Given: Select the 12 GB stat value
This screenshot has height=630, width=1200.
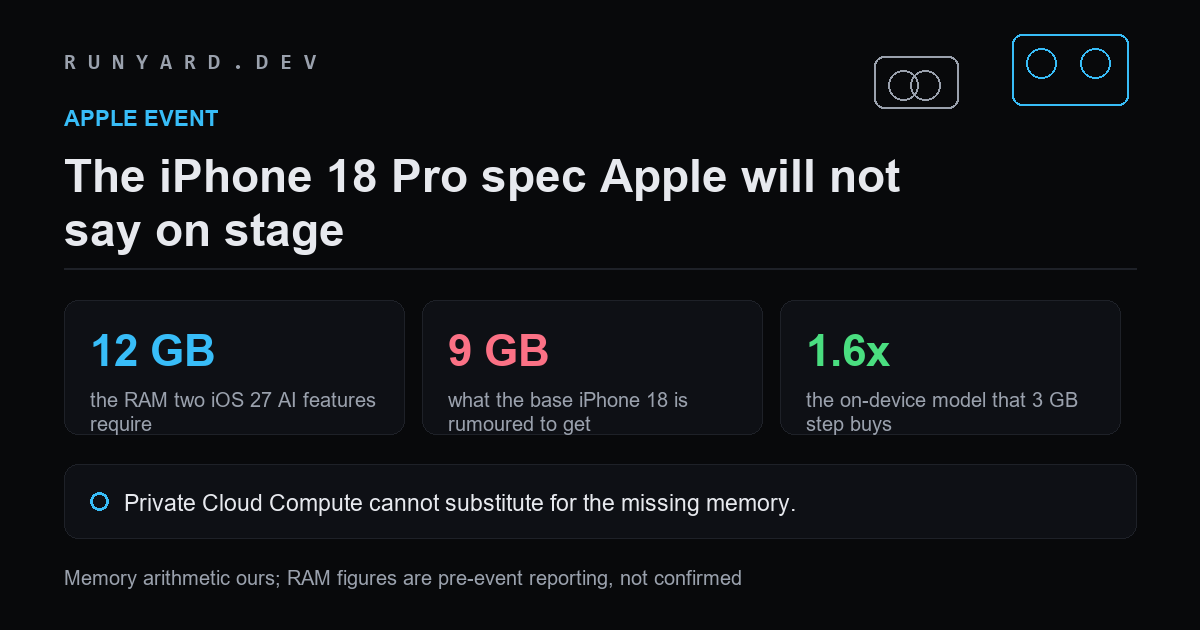Looking at the screenshot, I should click(x=153, y=350).
